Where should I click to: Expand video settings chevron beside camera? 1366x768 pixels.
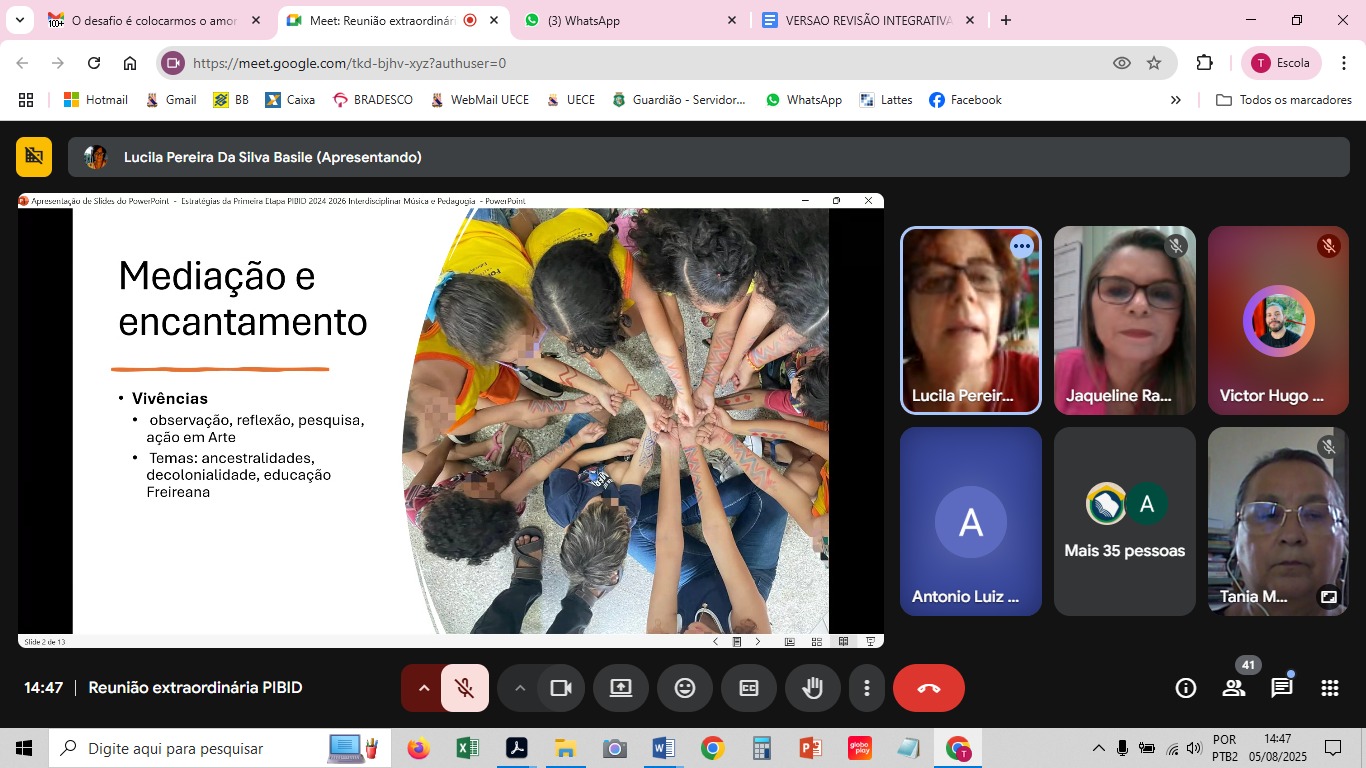coord(519,688)
